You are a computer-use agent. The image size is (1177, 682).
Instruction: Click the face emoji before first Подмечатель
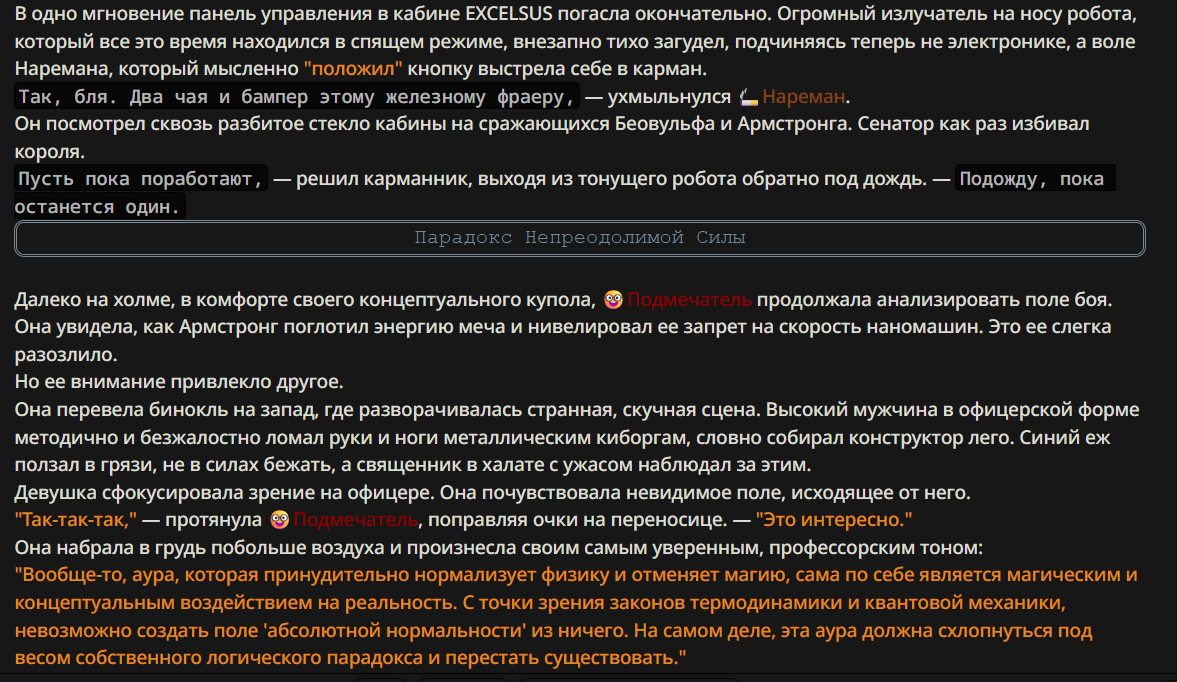point(613,299)
